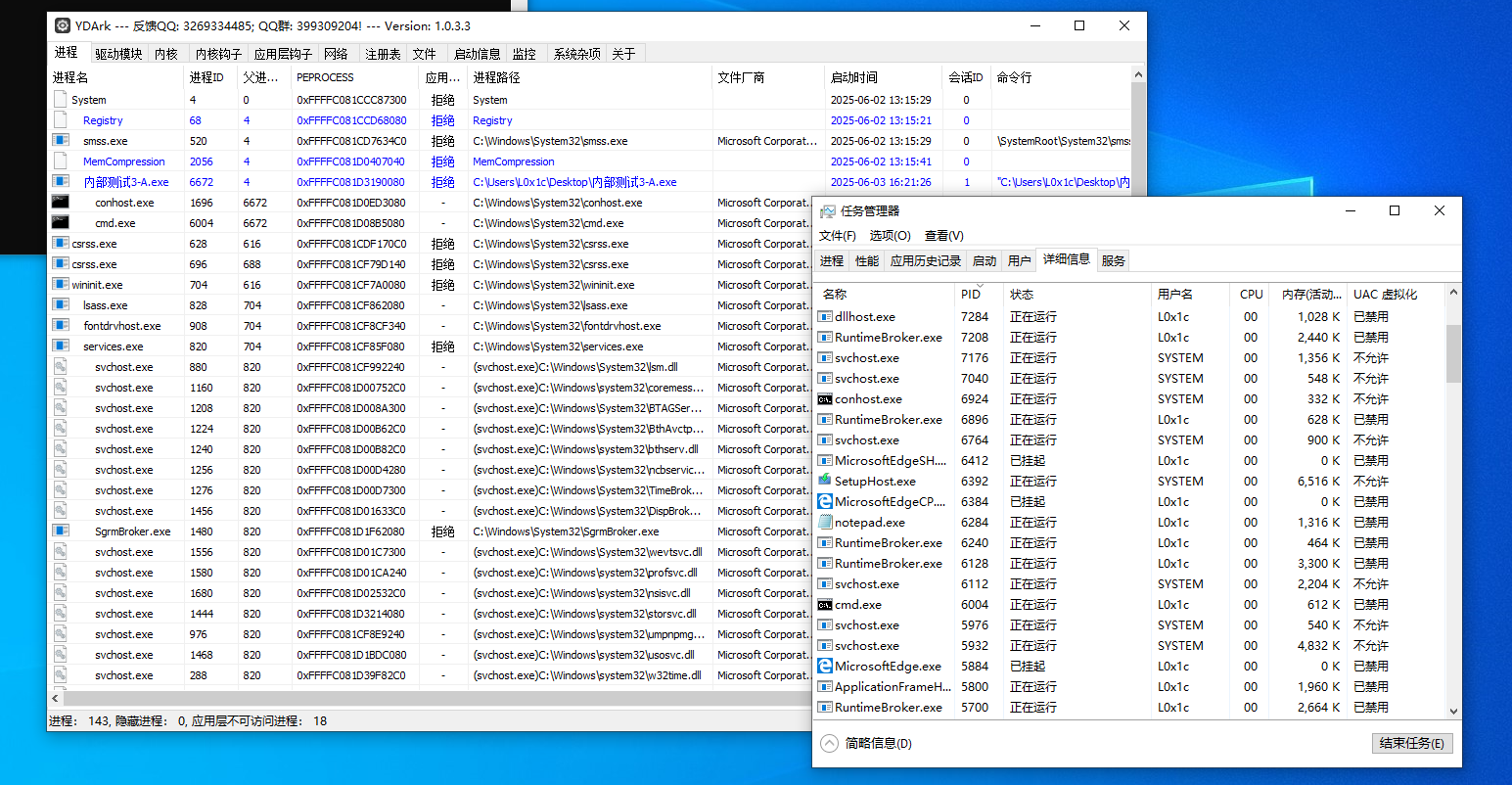This screenshot has height=785, width=1512.
Task: Open the 用户 tab in Task Manager
Action: [1020, 260]
